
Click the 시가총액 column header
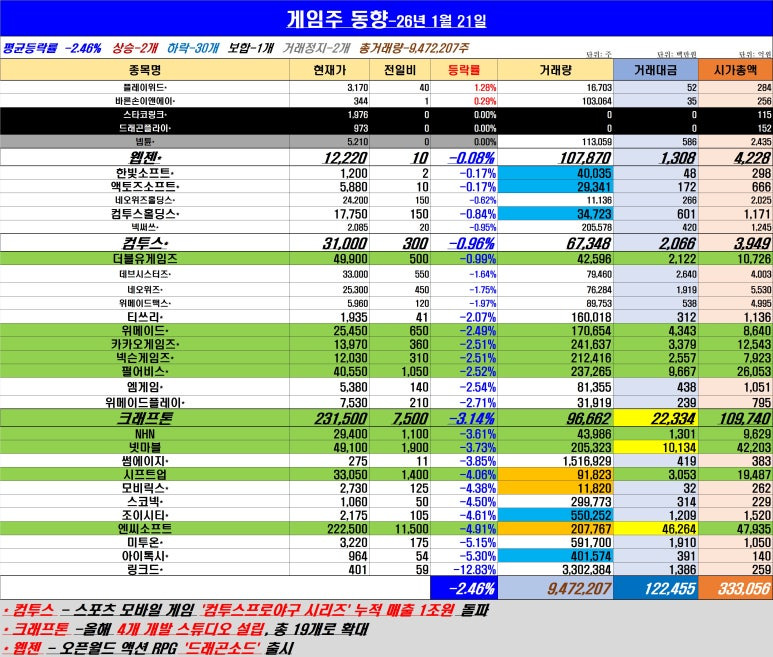coord(736,70)
